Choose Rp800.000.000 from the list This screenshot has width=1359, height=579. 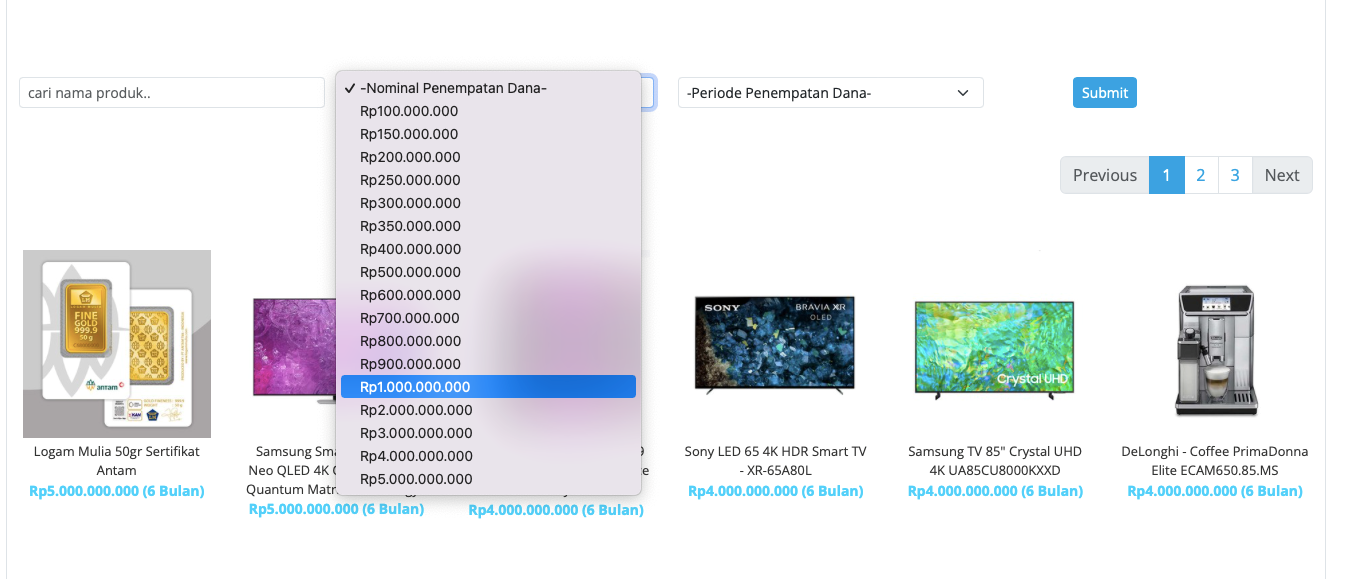pyautogui.click(x=488, y=341)
